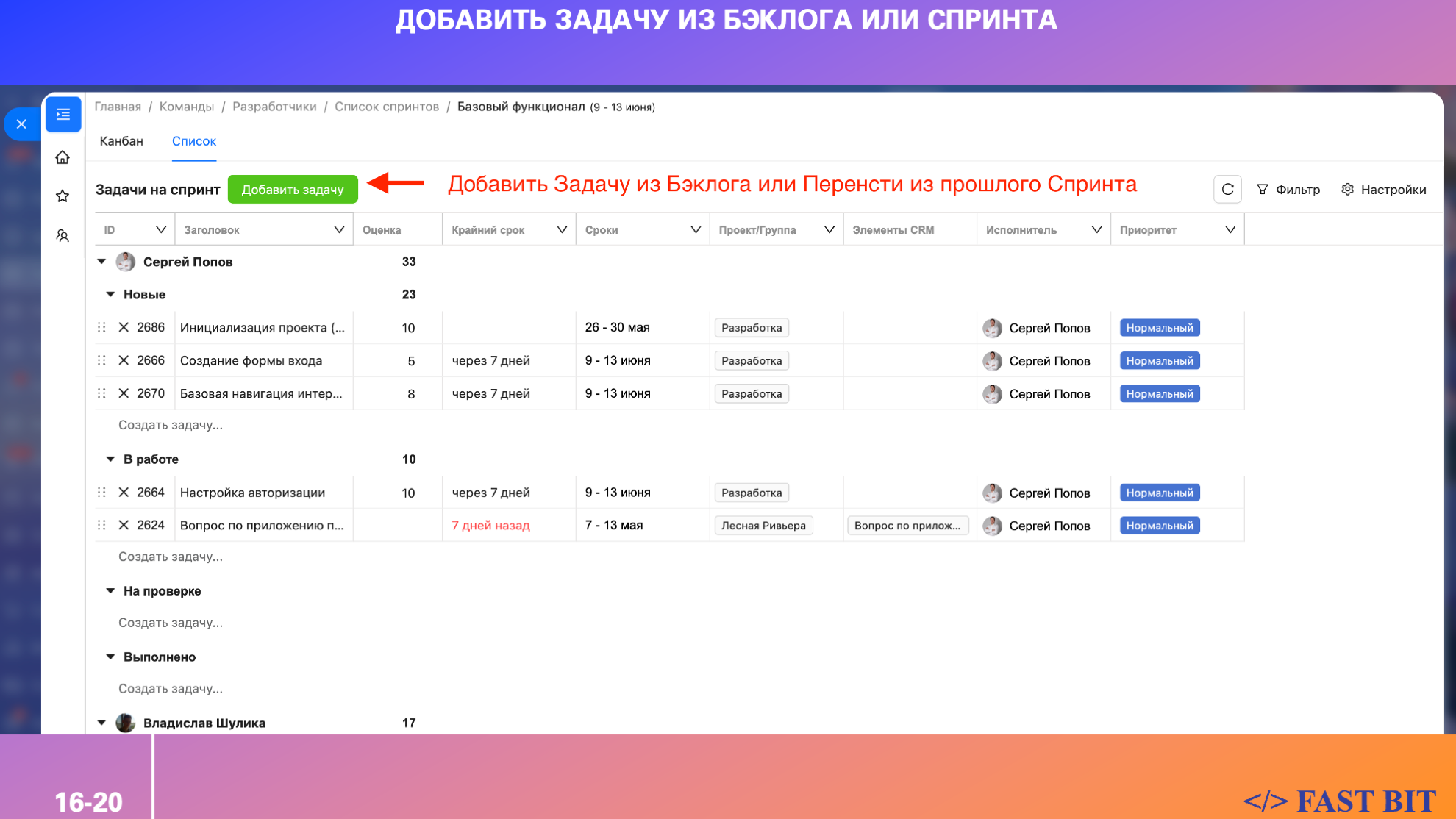Open task Создание формы входа
This screenshot has height=819, width=1456.
(251, 361)
